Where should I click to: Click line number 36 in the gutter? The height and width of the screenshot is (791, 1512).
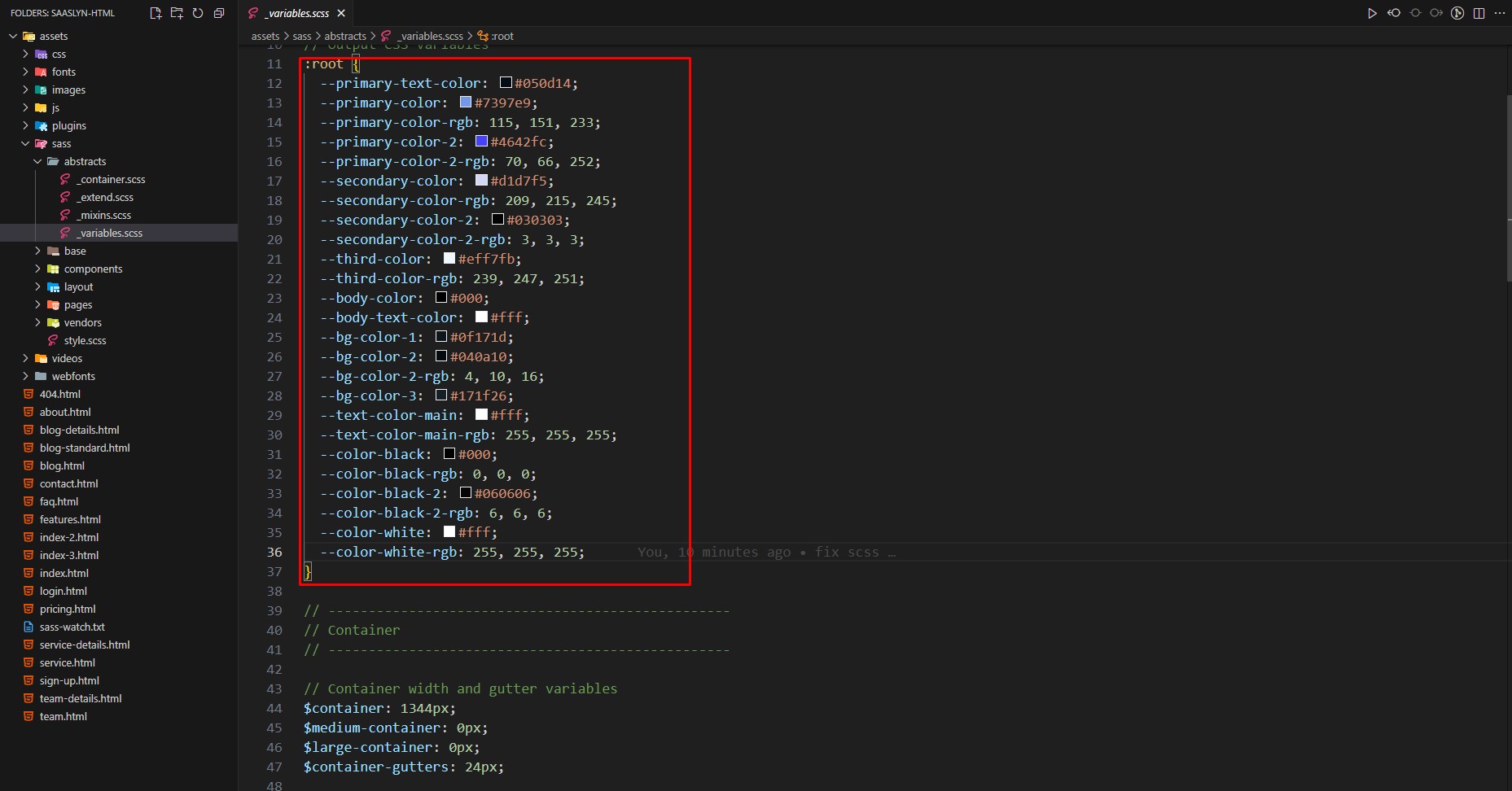pos(274,553)
